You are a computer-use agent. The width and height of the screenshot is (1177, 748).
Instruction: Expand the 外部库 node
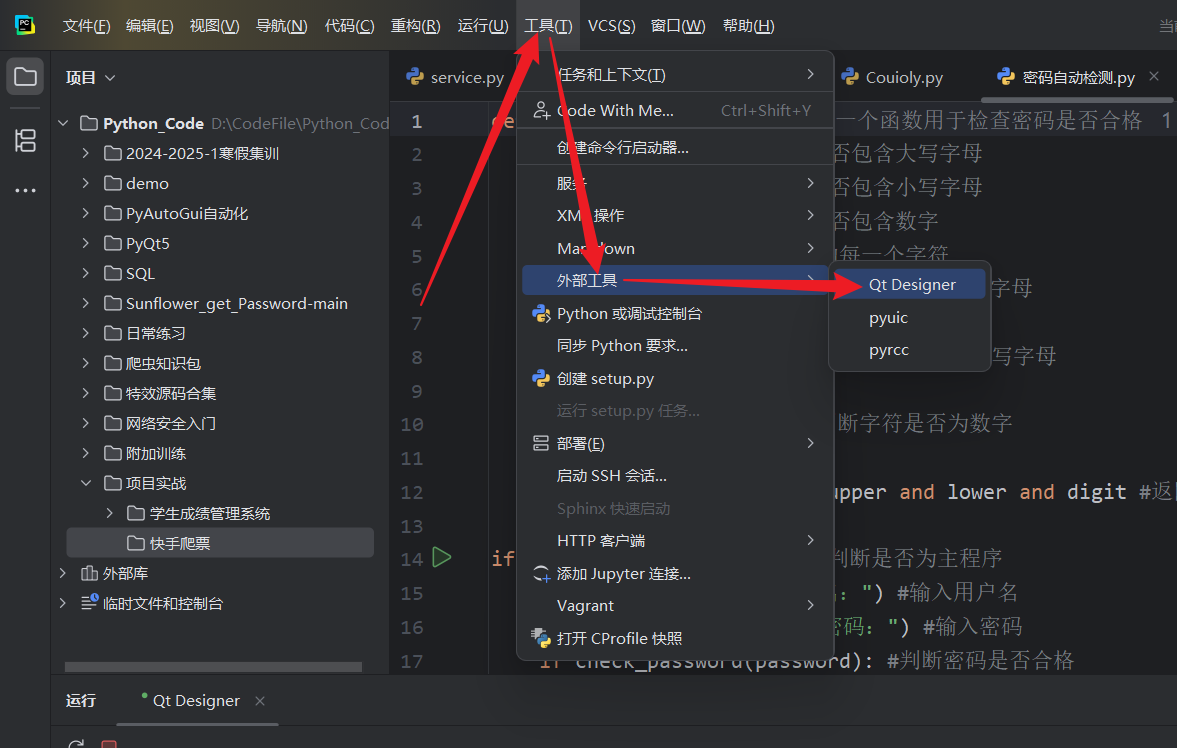[64, 573]
